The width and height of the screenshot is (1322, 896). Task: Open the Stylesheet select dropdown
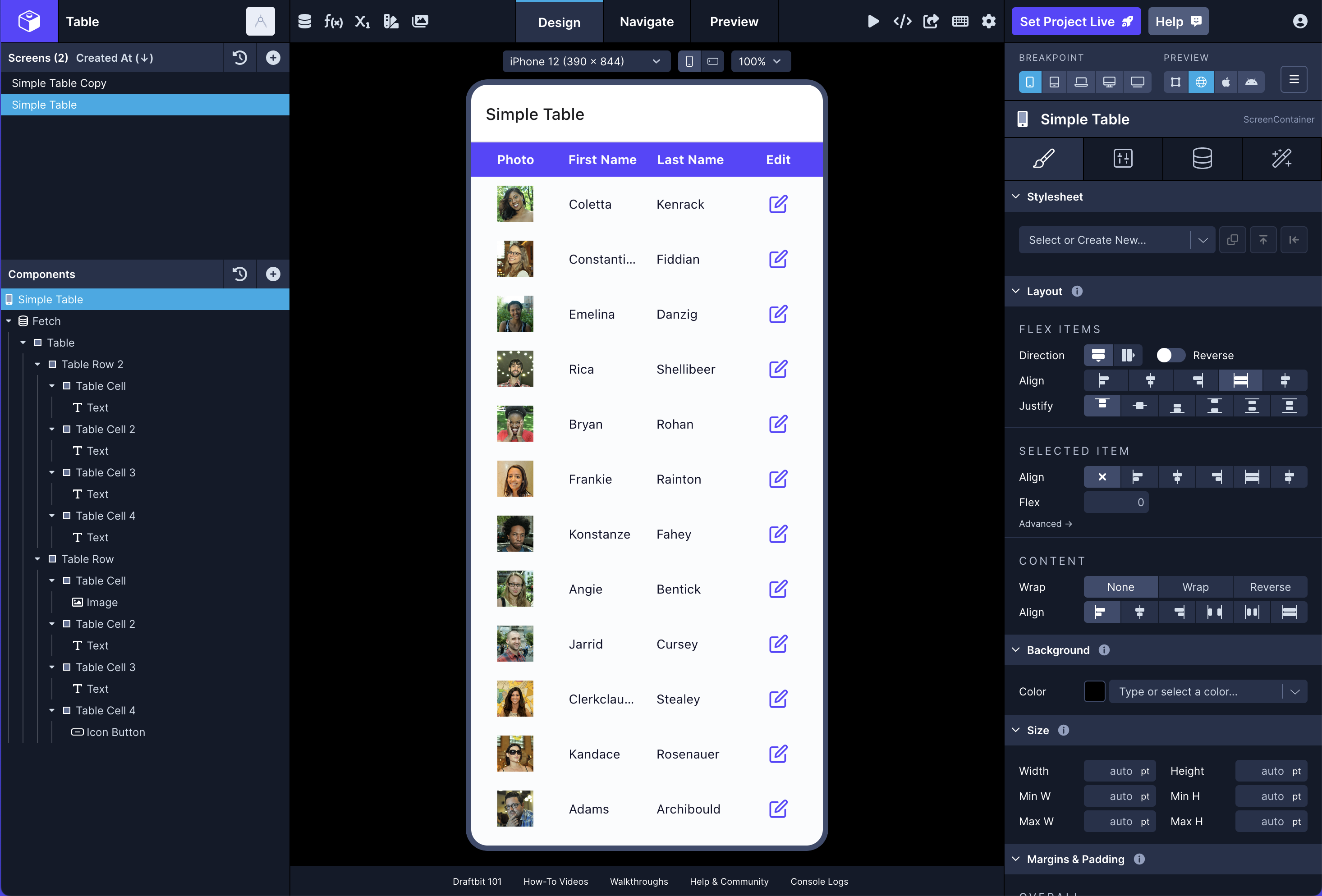click(1115, 240)
